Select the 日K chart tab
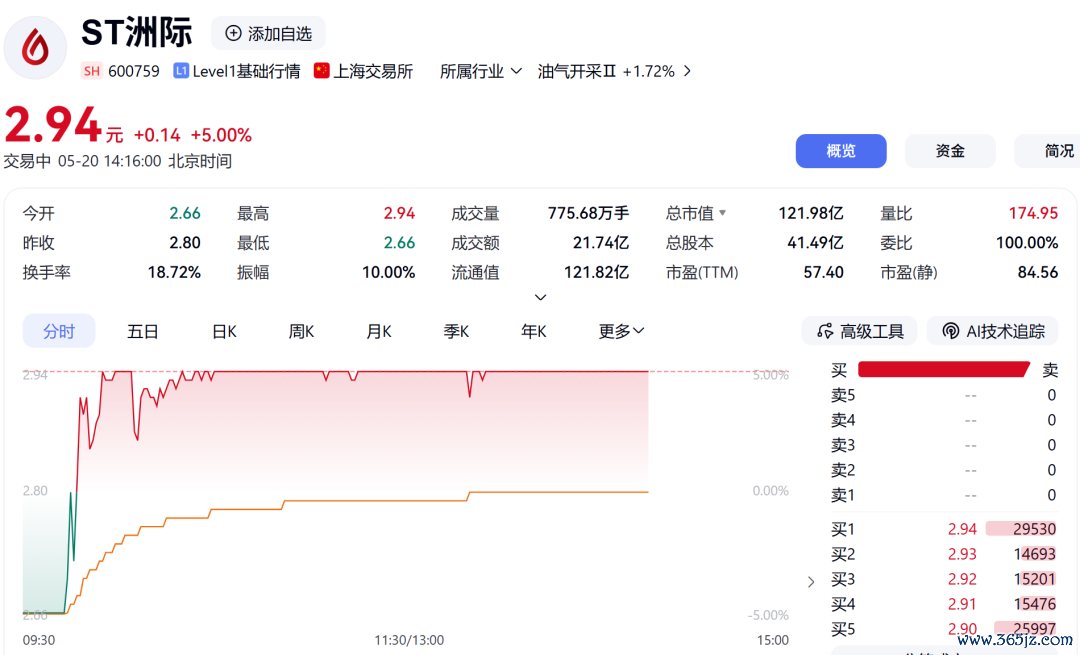 click(224, 331)
